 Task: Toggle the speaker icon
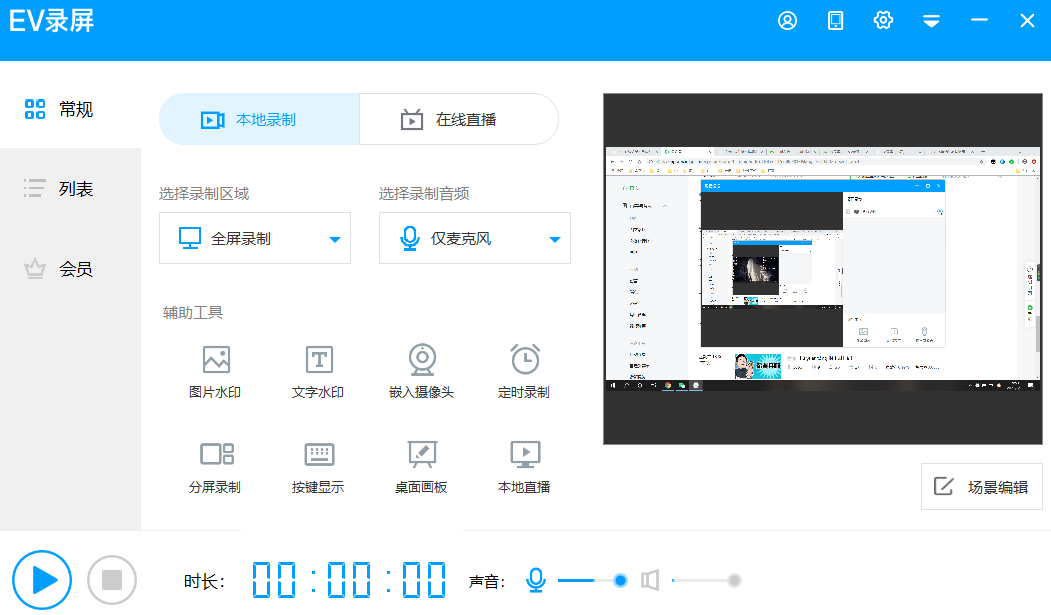(650, 580)
